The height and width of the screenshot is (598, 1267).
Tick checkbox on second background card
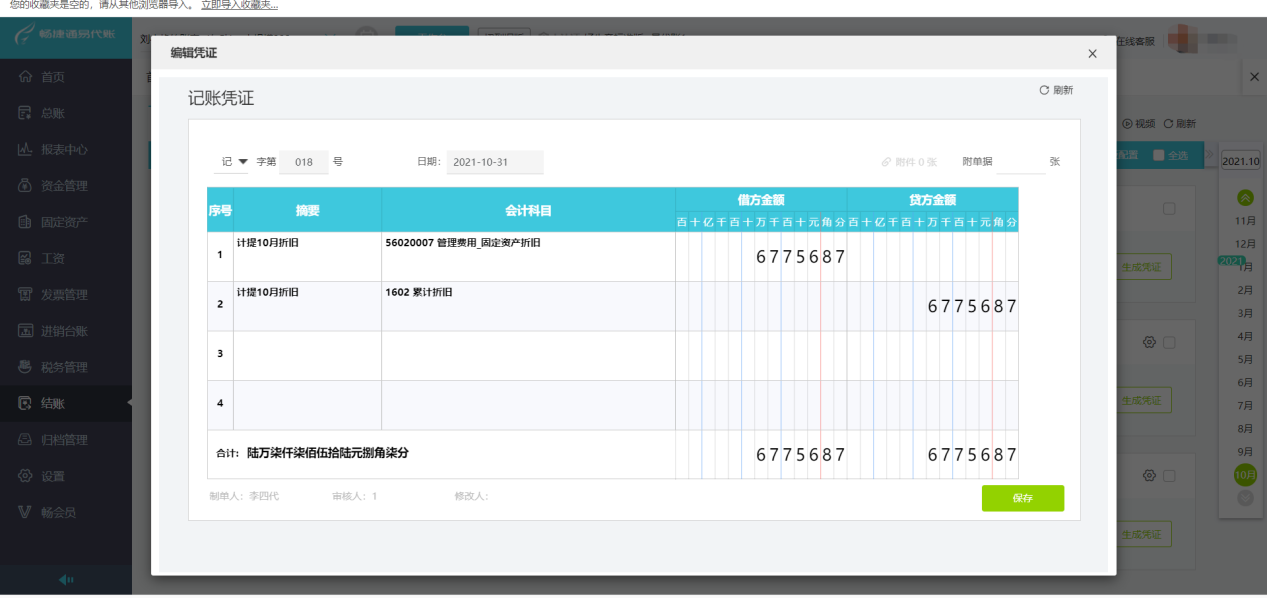pos(1169,342)
